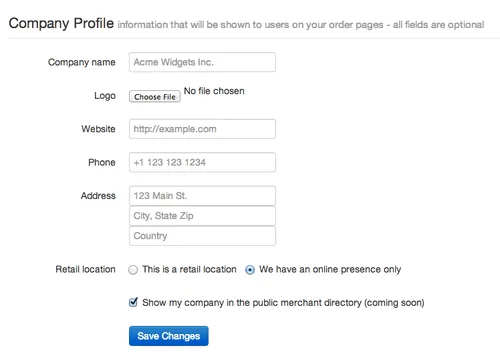The width and height of the screenshot is (500, 360).
Task: Click the 'Phone' field label
Action: [x=102, y=162]
